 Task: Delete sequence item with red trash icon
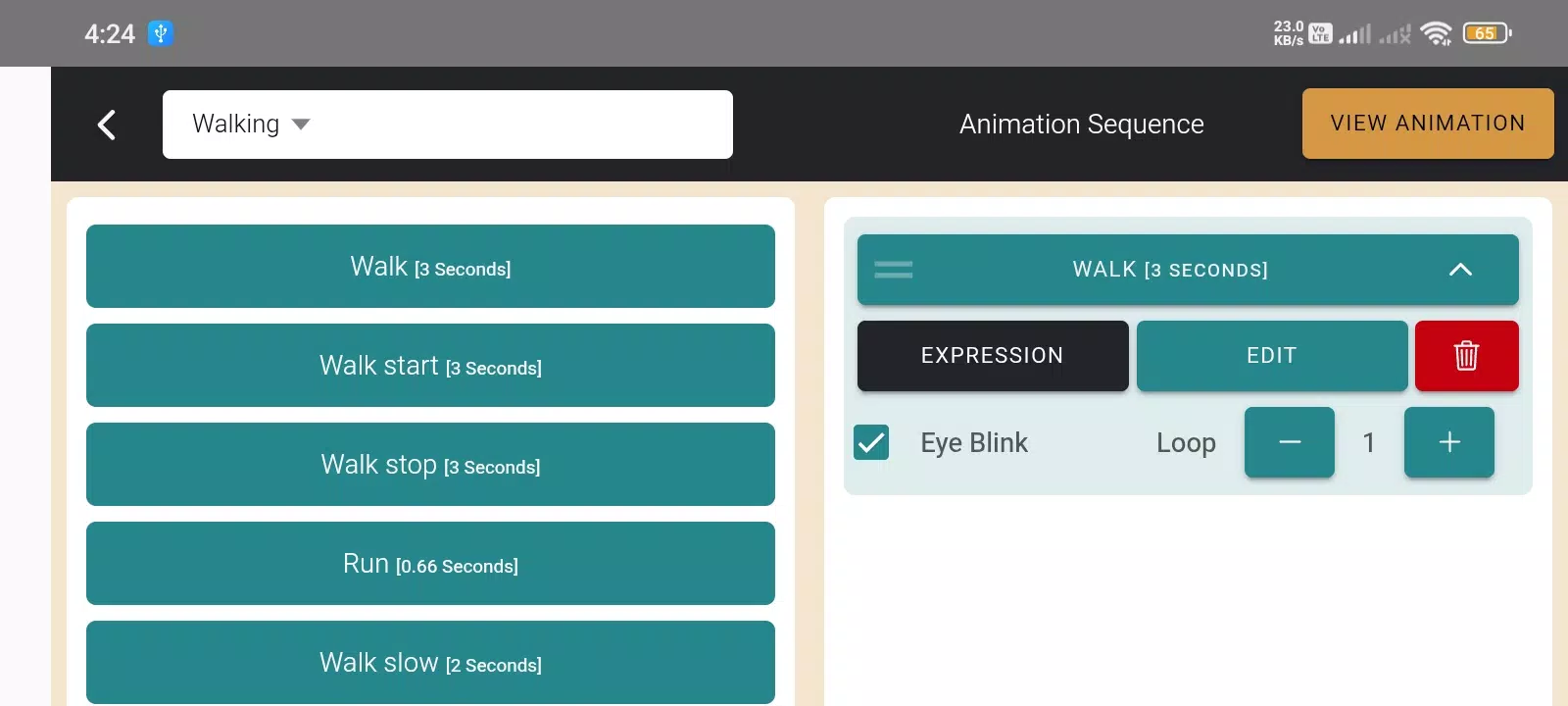coord(1466,356)
